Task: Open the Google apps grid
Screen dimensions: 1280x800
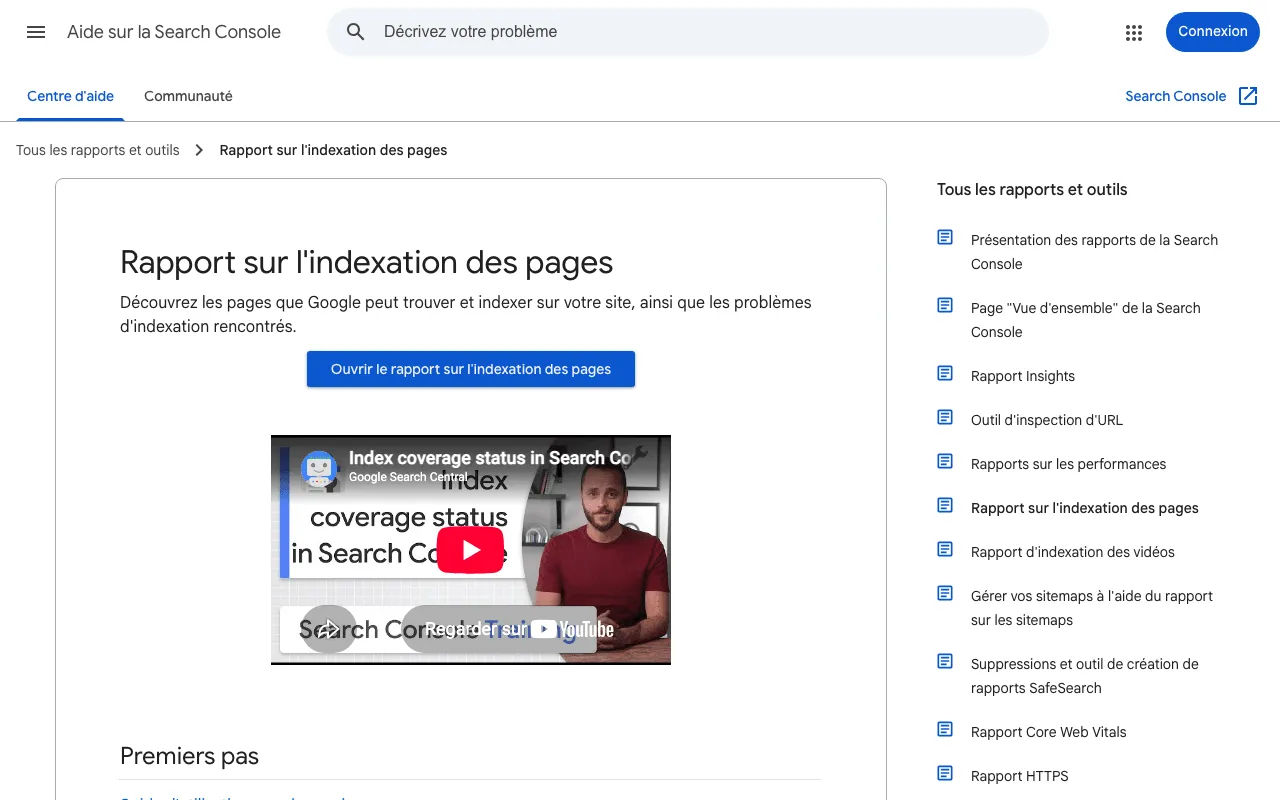Action: pos(1133,32)
